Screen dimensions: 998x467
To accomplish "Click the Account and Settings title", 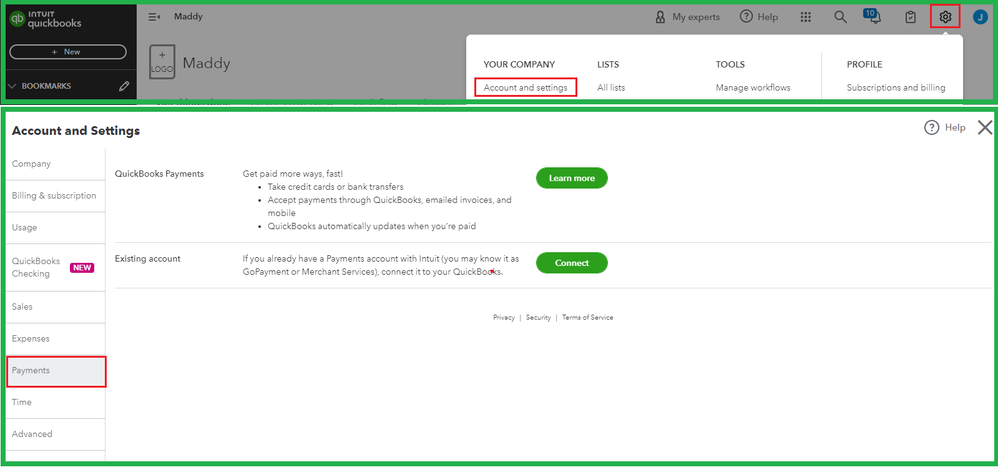I will point(76,131).
